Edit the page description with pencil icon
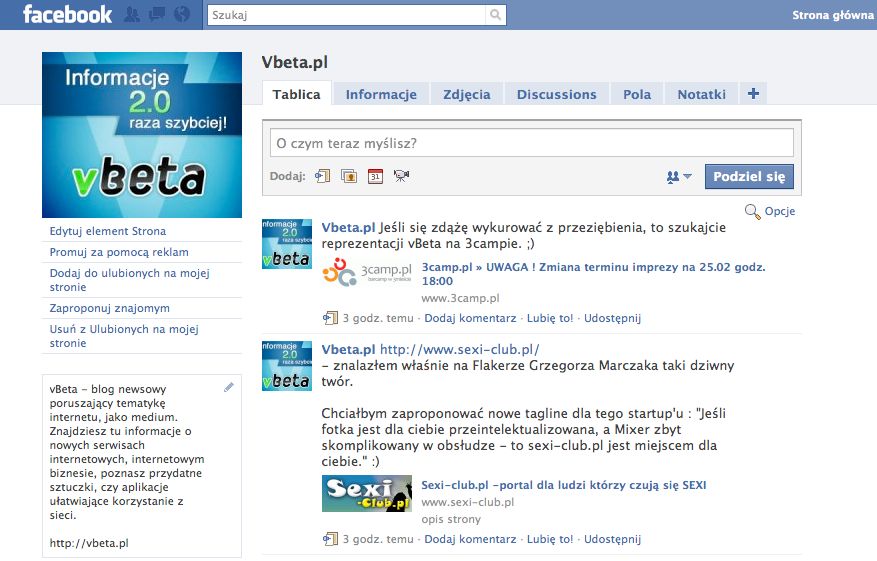Screen dimensions: 877x561 (229, 387)
